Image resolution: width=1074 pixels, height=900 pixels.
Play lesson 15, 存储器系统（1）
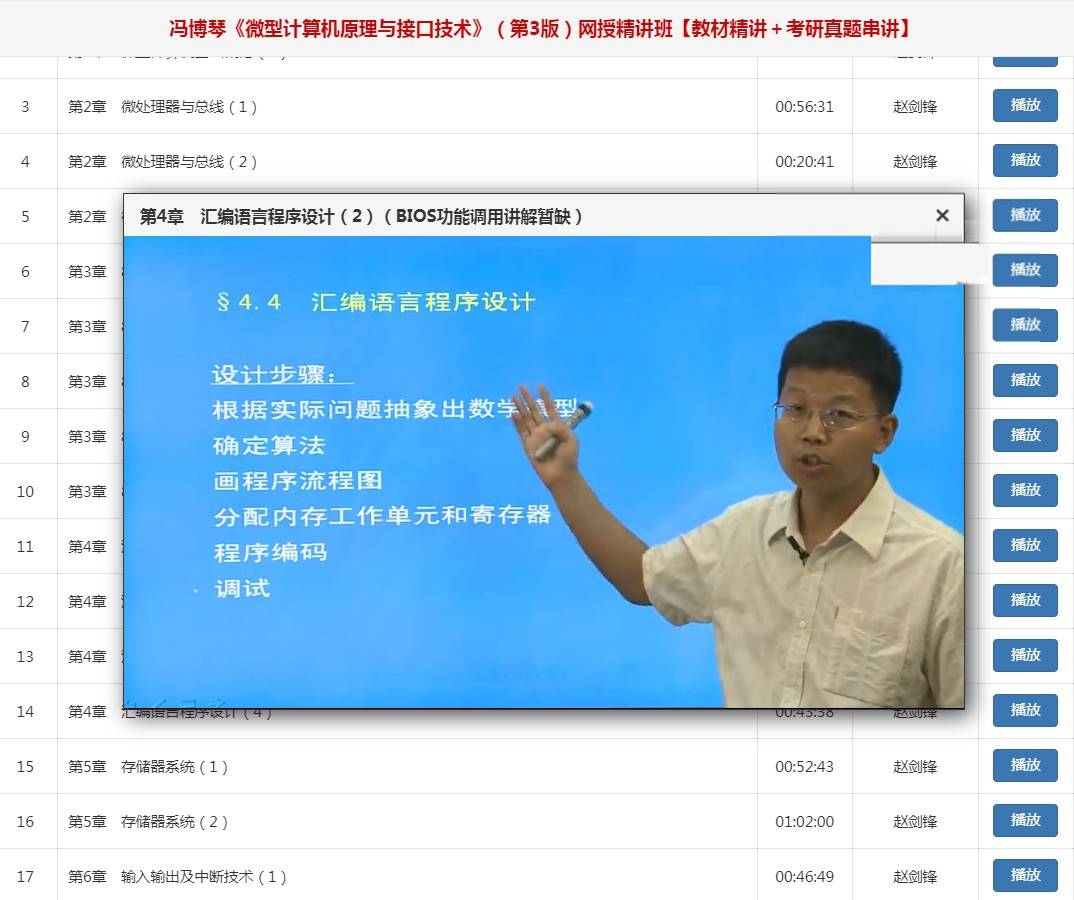click(x=1025, y=765)
